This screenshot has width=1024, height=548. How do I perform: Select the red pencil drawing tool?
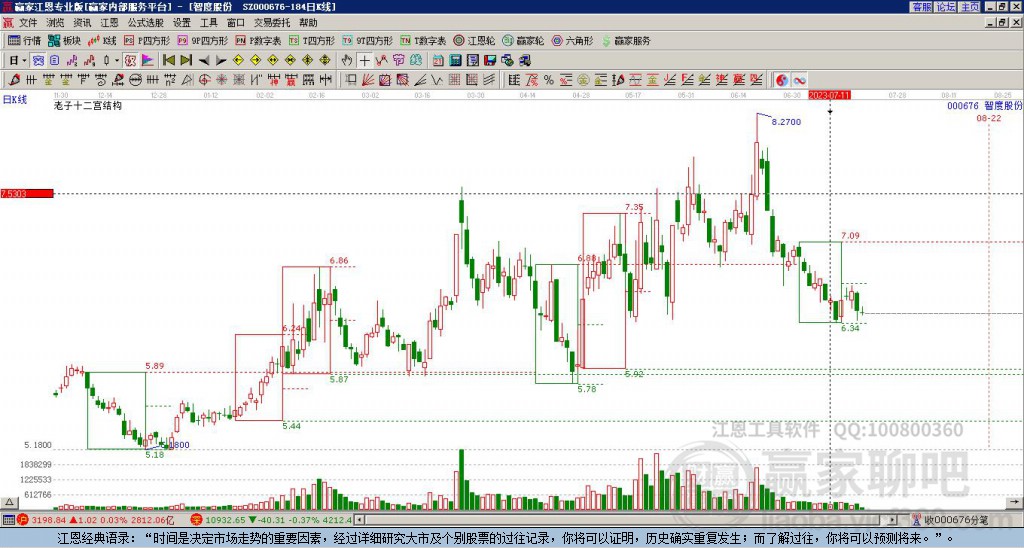coord(14,80)
